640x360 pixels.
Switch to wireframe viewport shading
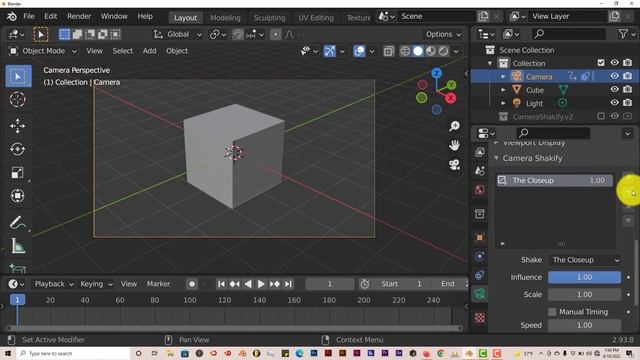(x=405, y=51)
